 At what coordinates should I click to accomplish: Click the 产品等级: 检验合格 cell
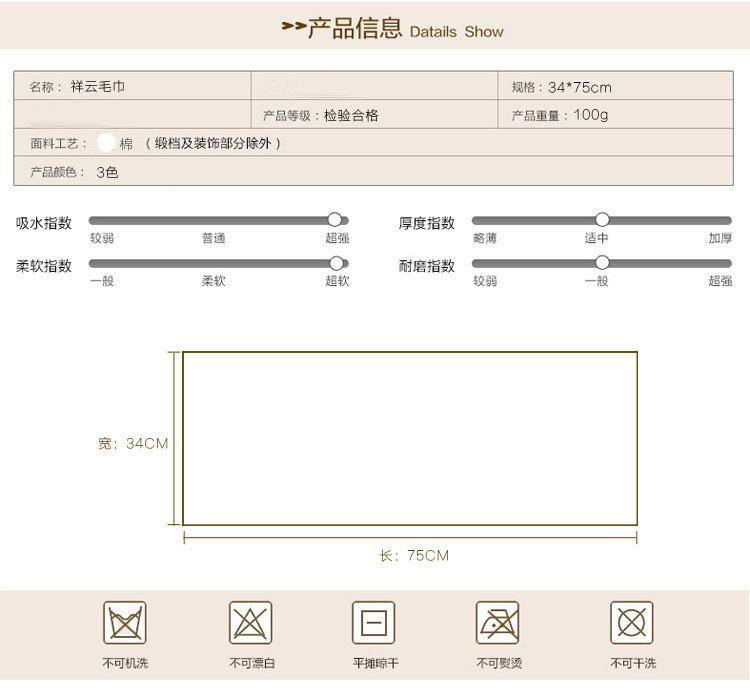pos(374,114)
